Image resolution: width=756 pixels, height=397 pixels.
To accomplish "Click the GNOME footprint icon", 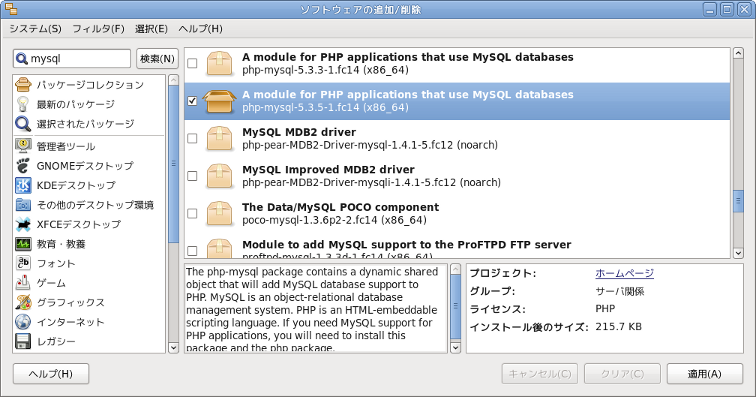I will pos(23,165).
